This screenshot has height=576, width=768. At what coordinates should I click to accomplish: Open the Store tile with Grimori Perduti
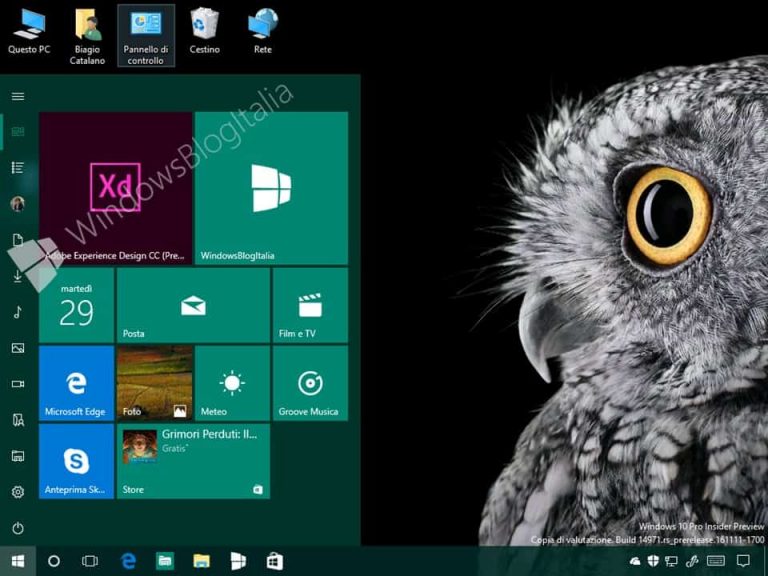tap(193, 461)
